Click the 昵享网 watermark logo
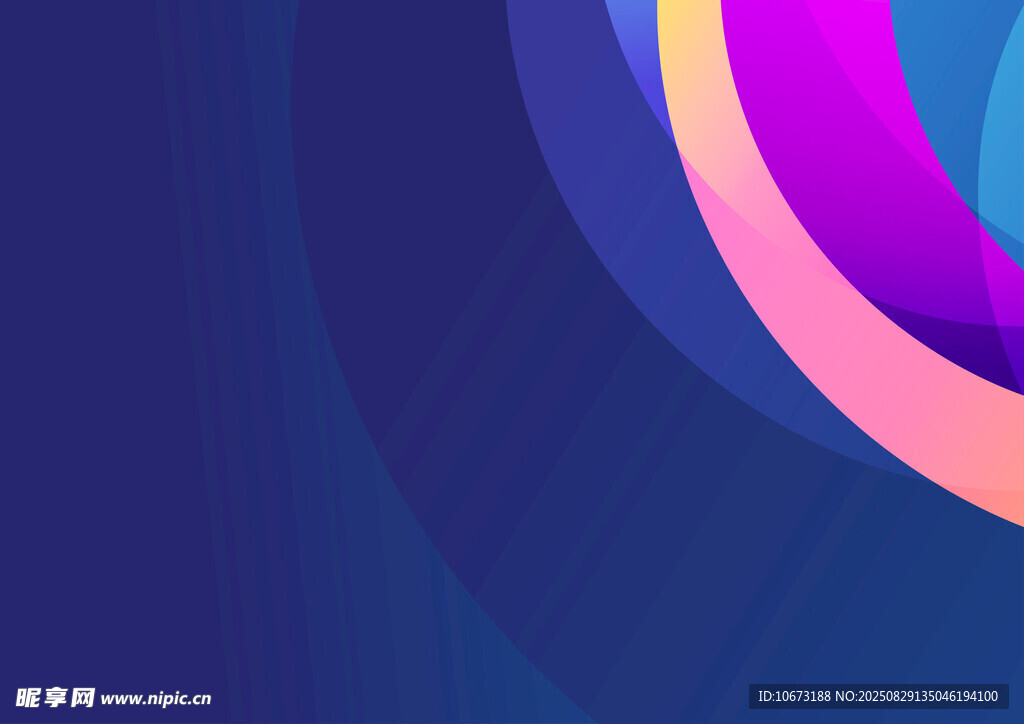This screenshot has height=724, width=1024. (x=55, y=697)
